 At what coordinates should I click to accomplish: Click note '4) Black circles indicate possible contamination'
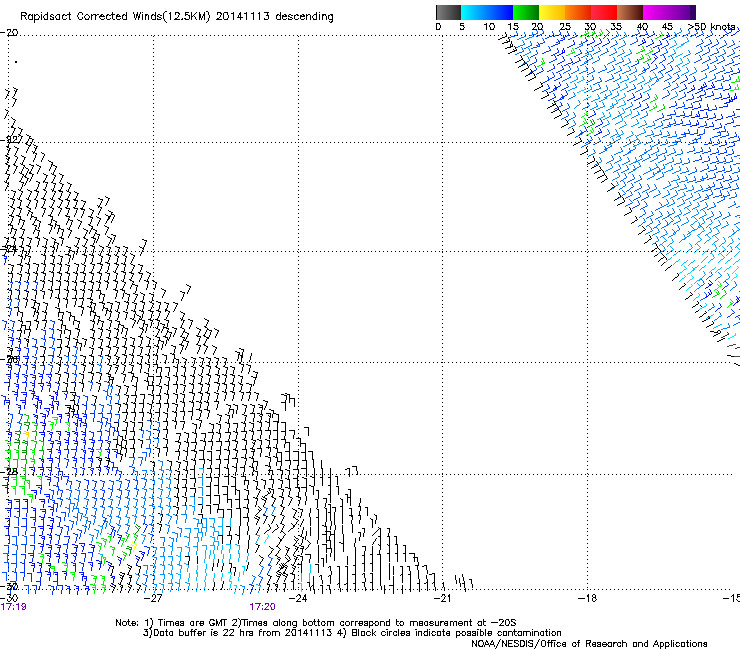click(449, 633)
